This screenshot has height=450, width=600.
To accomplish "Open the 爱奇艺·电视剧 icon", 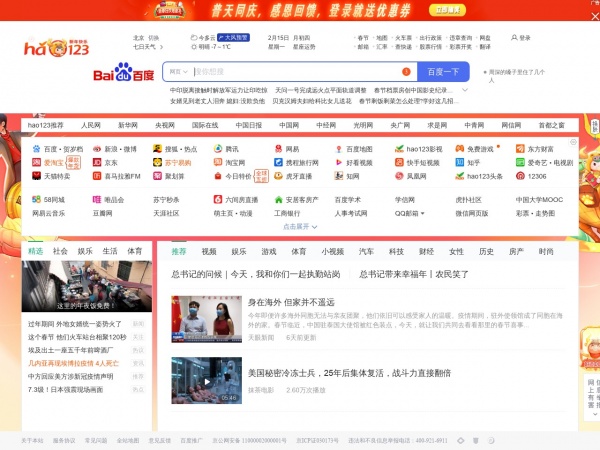I will (x=520, y=163).
